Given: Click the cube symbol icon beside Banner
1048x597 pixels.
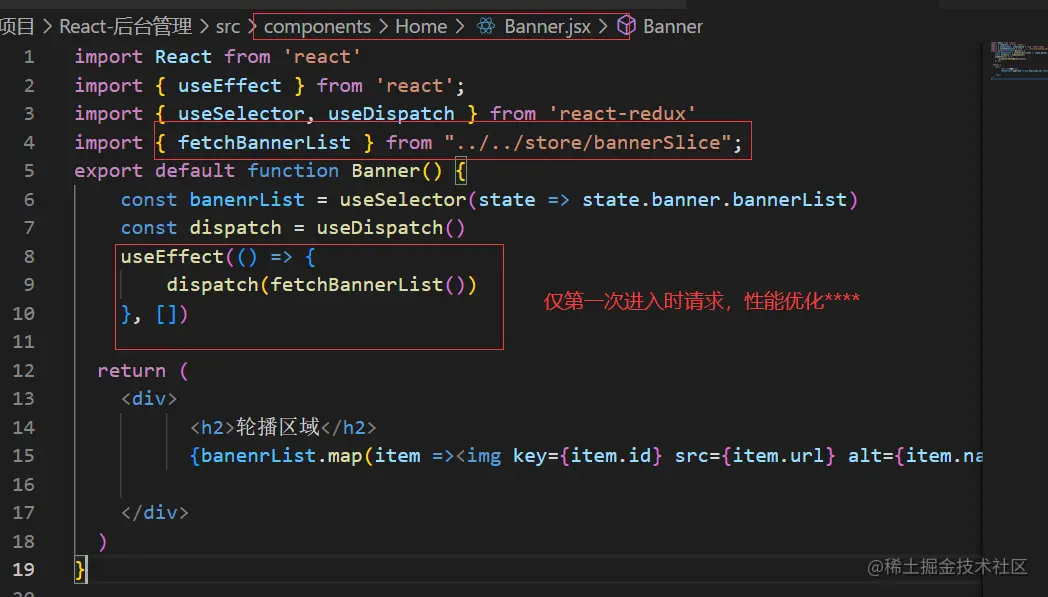Looking at the screenshot, I should 626,25.
